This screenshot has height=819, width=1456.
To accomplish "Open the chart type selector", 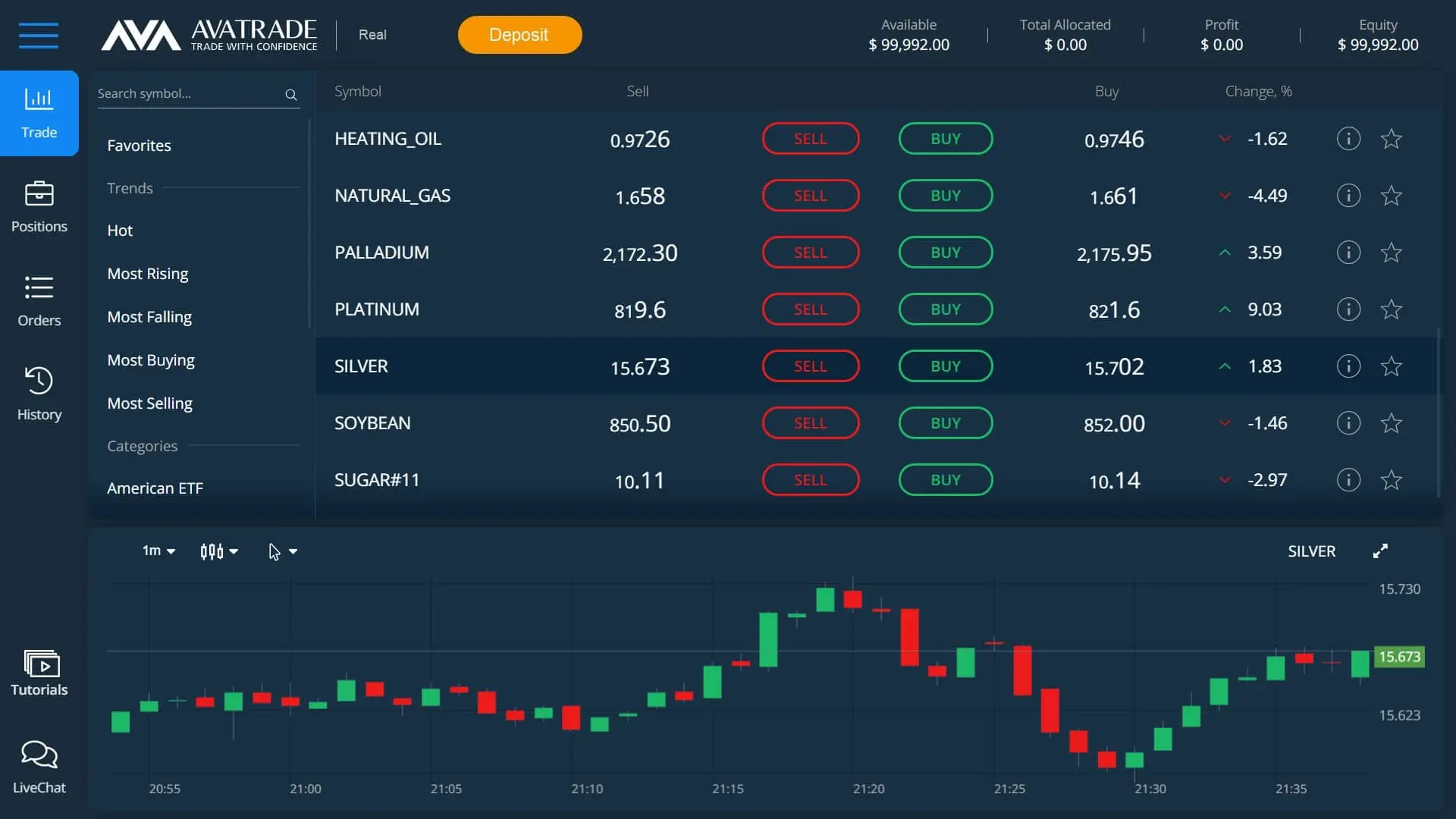I will (x=218, y=551).
